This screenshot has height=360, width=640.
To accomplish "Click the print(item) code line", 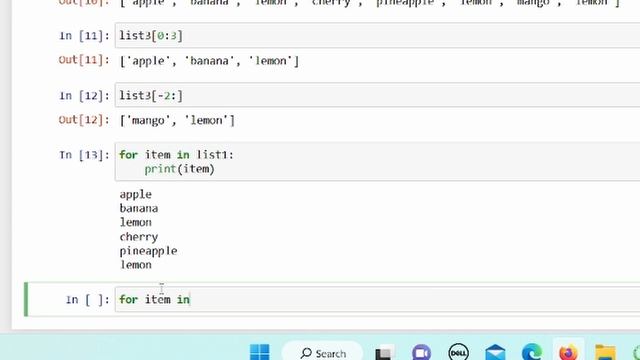I will pos(180,169).
